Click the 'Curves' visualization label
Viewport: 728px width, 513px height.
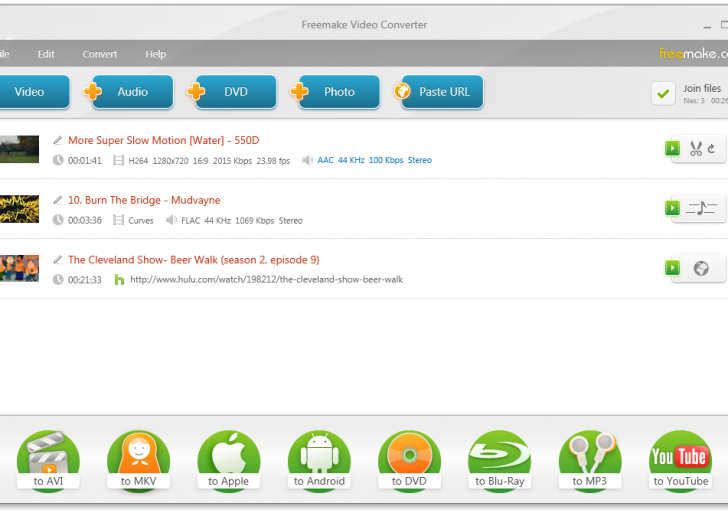tap(141, 221)
